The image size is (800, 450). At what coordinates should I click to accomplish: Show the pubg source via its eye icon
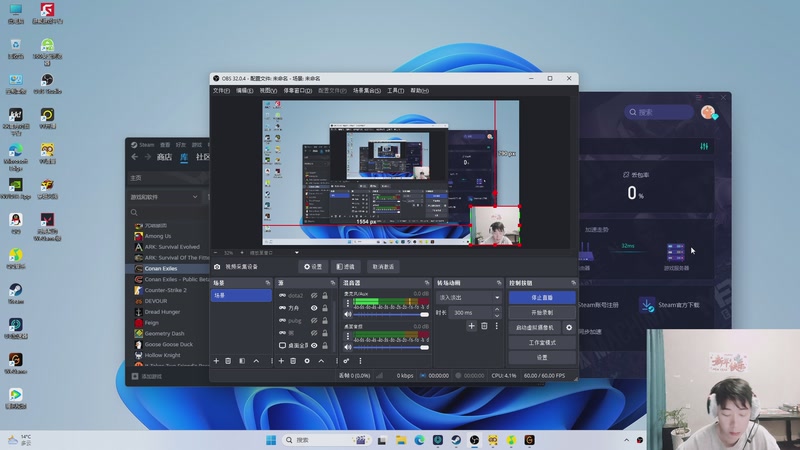(314, 320)
